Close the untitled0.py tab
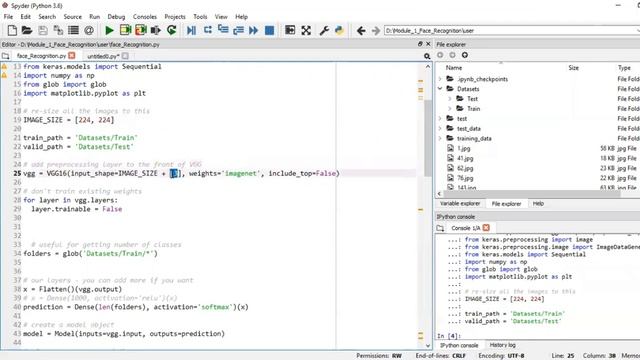 [x=125, y=56]
